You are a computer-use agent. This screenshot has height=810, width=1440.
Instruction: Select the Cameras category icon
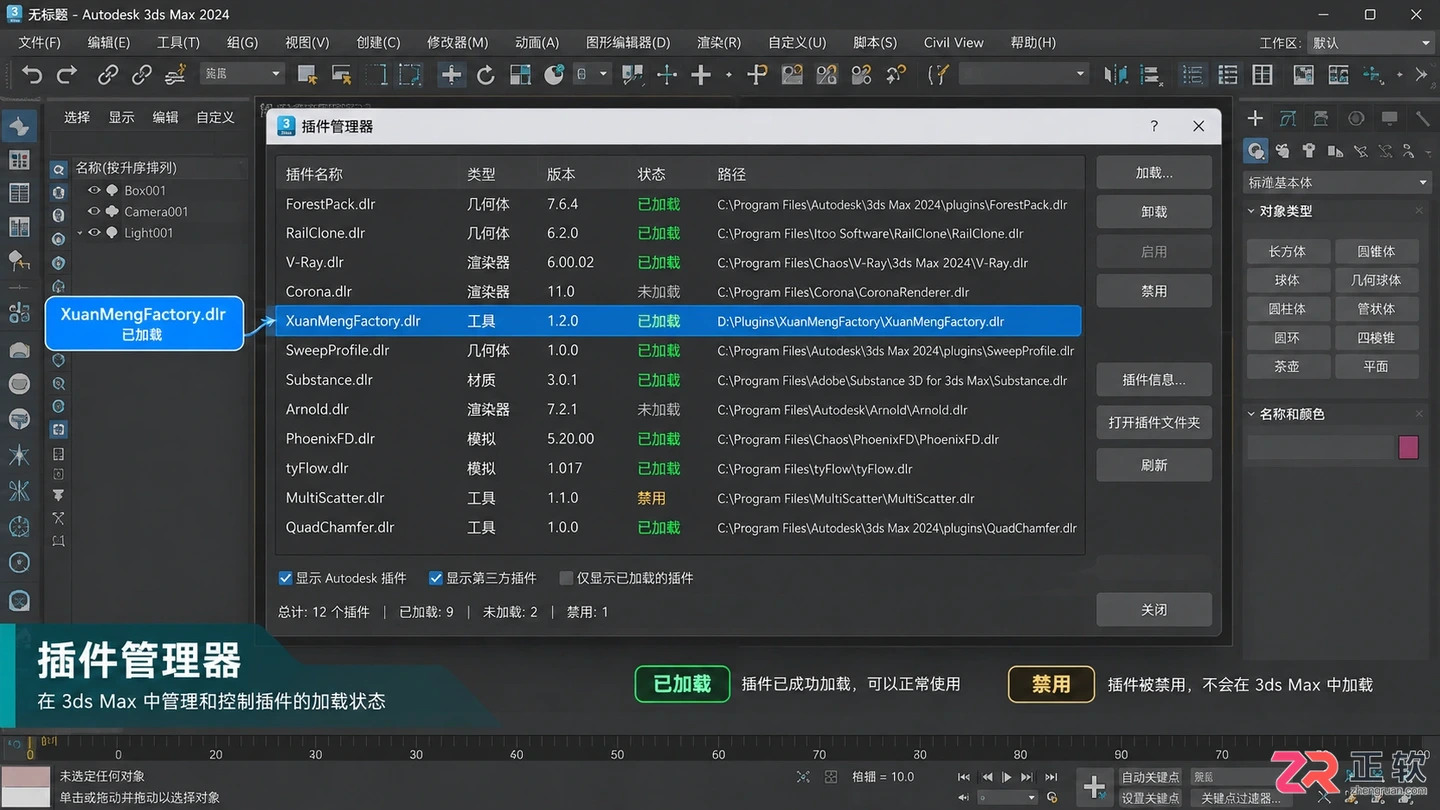coord(1335,151)
